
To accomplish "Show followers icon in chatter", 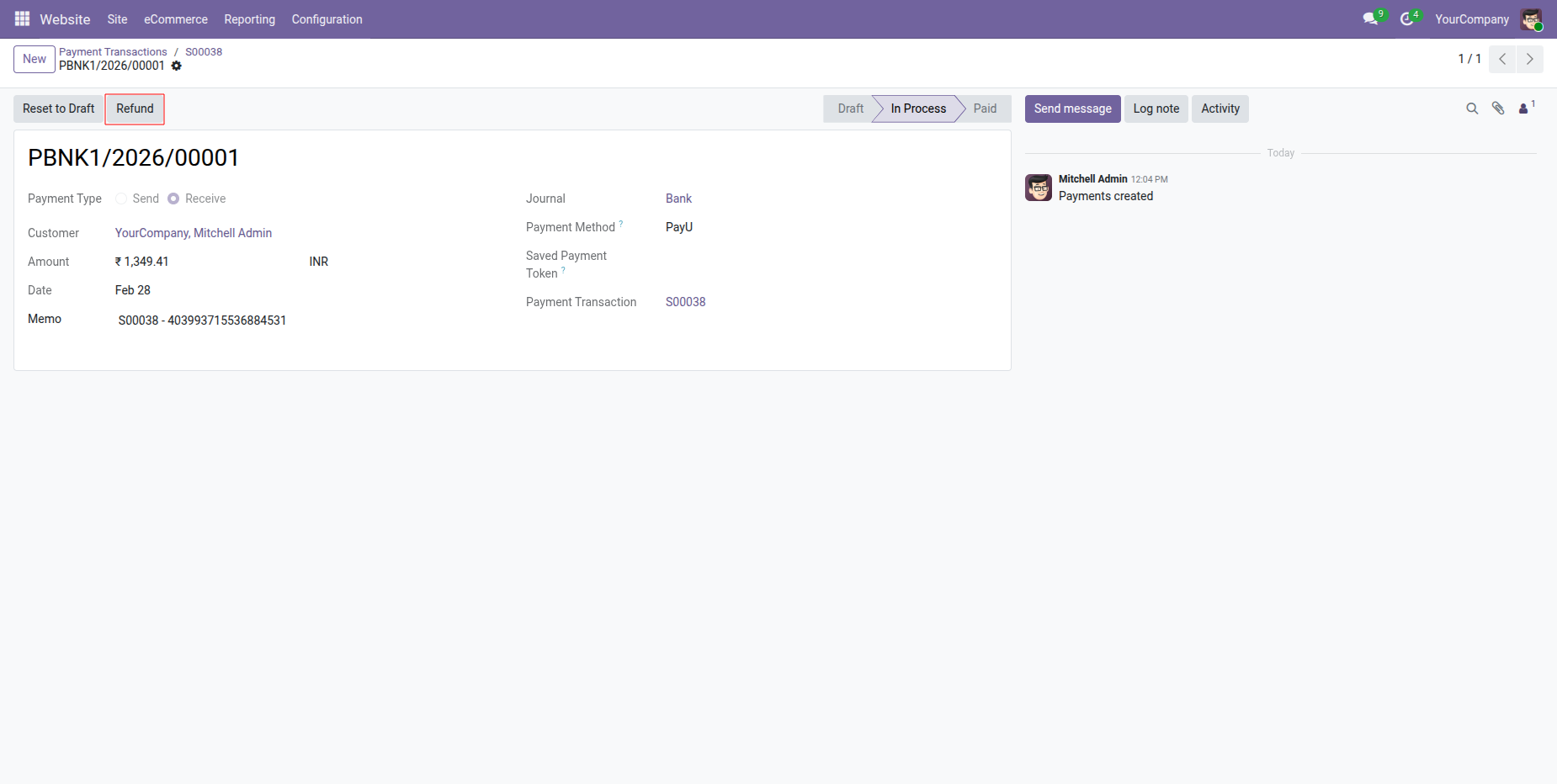I will 1525,109.
